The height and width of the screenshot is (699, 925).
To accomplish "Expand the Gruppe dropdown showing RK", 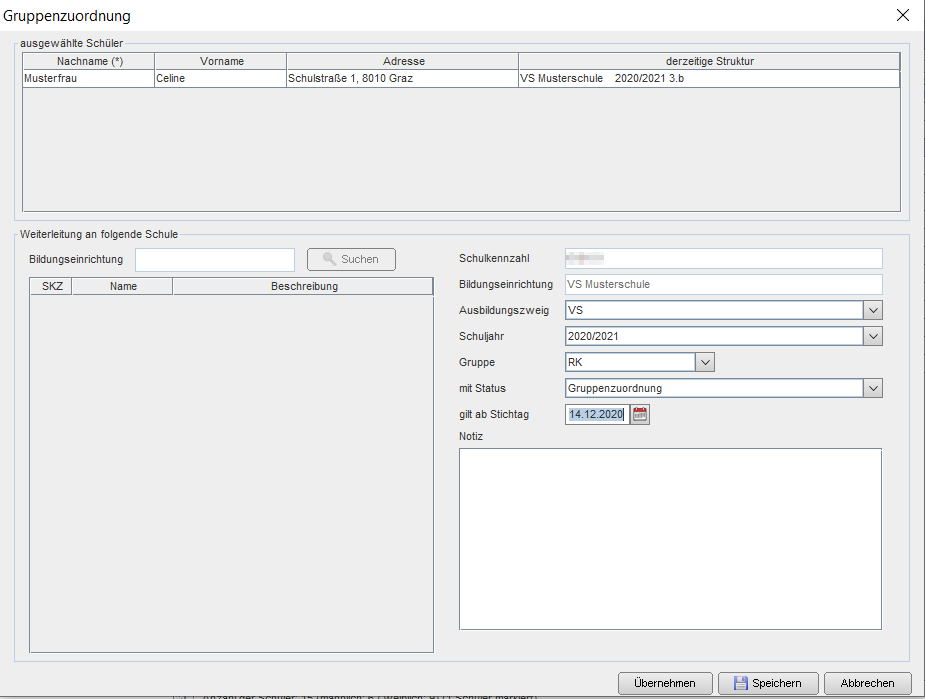I will 705,362.
